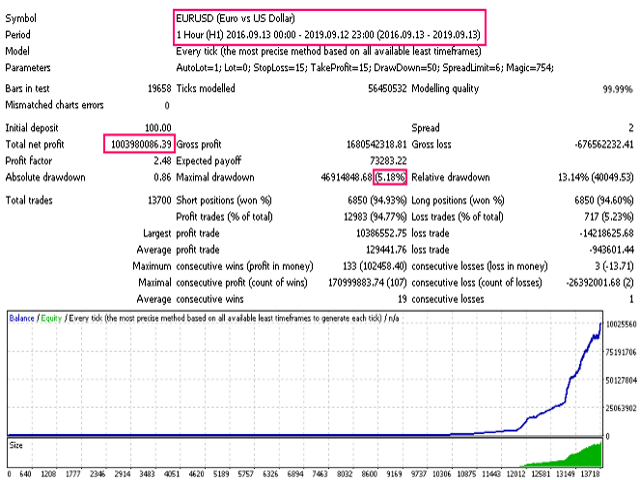
Task: Select the AutoLot parameters line
Action: (364, 68)
